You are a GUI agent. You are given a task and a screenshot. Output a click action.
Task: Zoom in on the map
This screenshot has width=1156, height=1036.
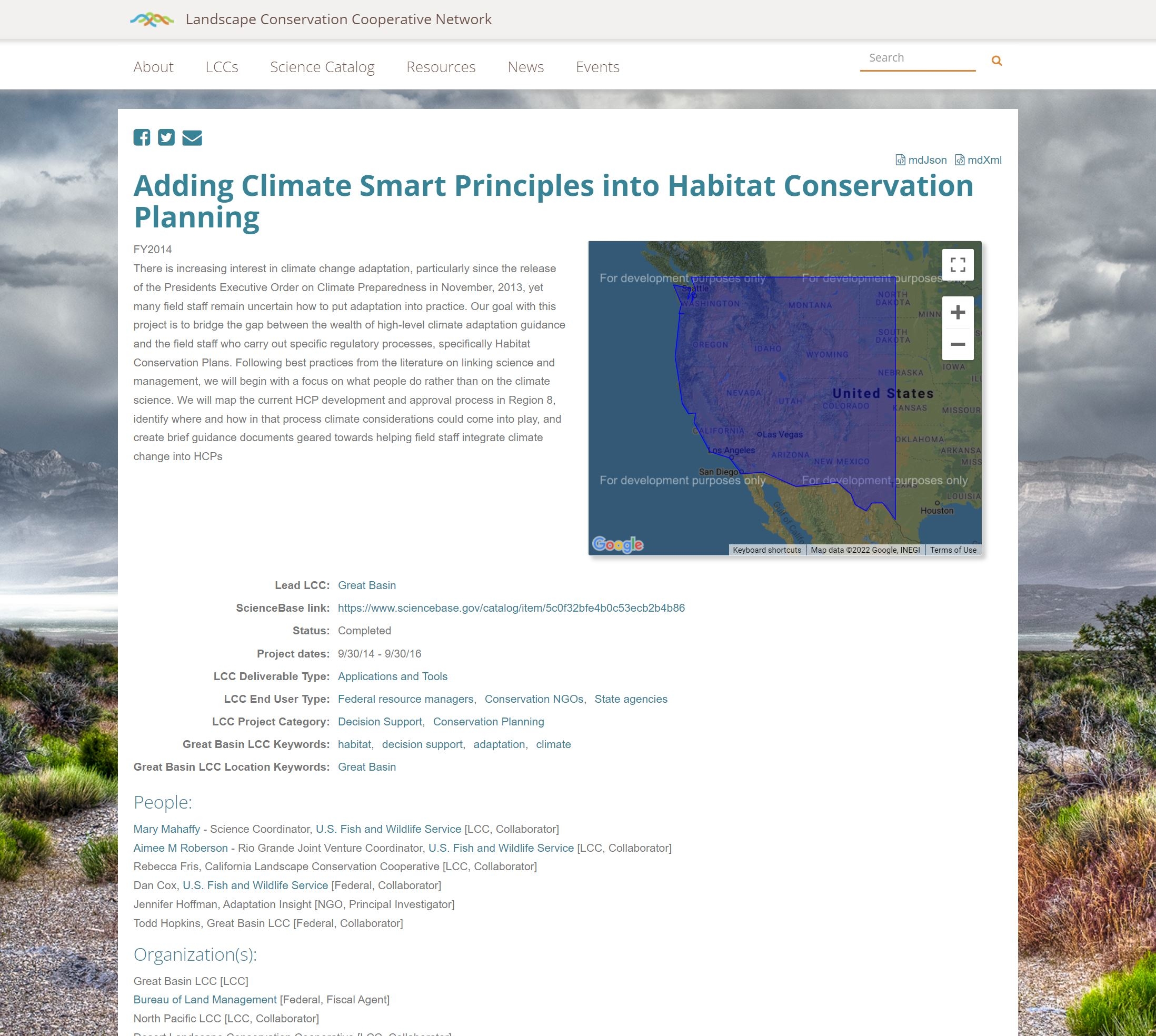(x=958, y=312)
